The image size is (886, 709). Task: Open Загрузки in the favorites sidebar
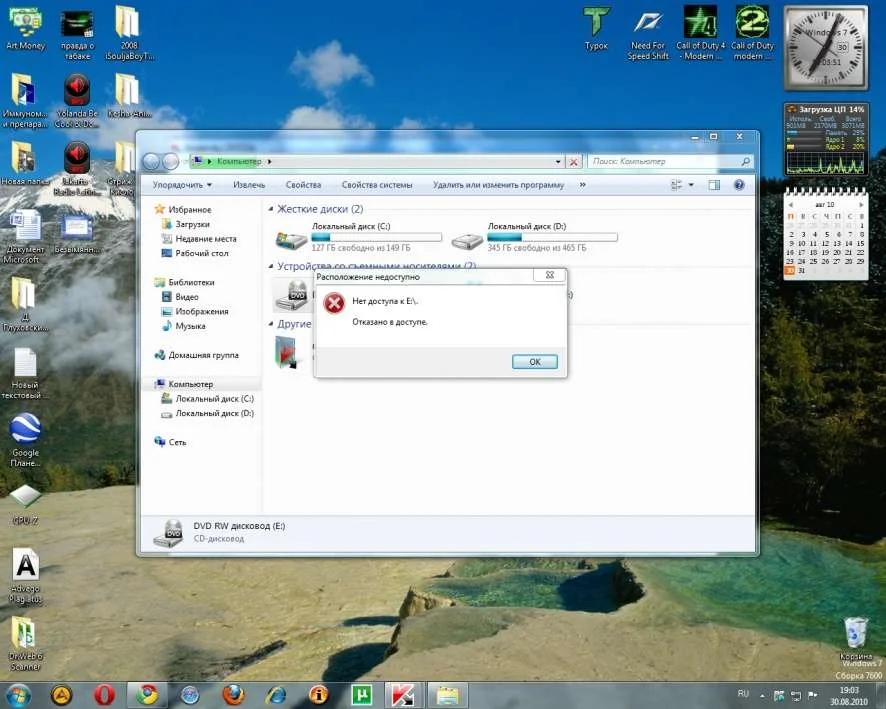coord(192,225)
